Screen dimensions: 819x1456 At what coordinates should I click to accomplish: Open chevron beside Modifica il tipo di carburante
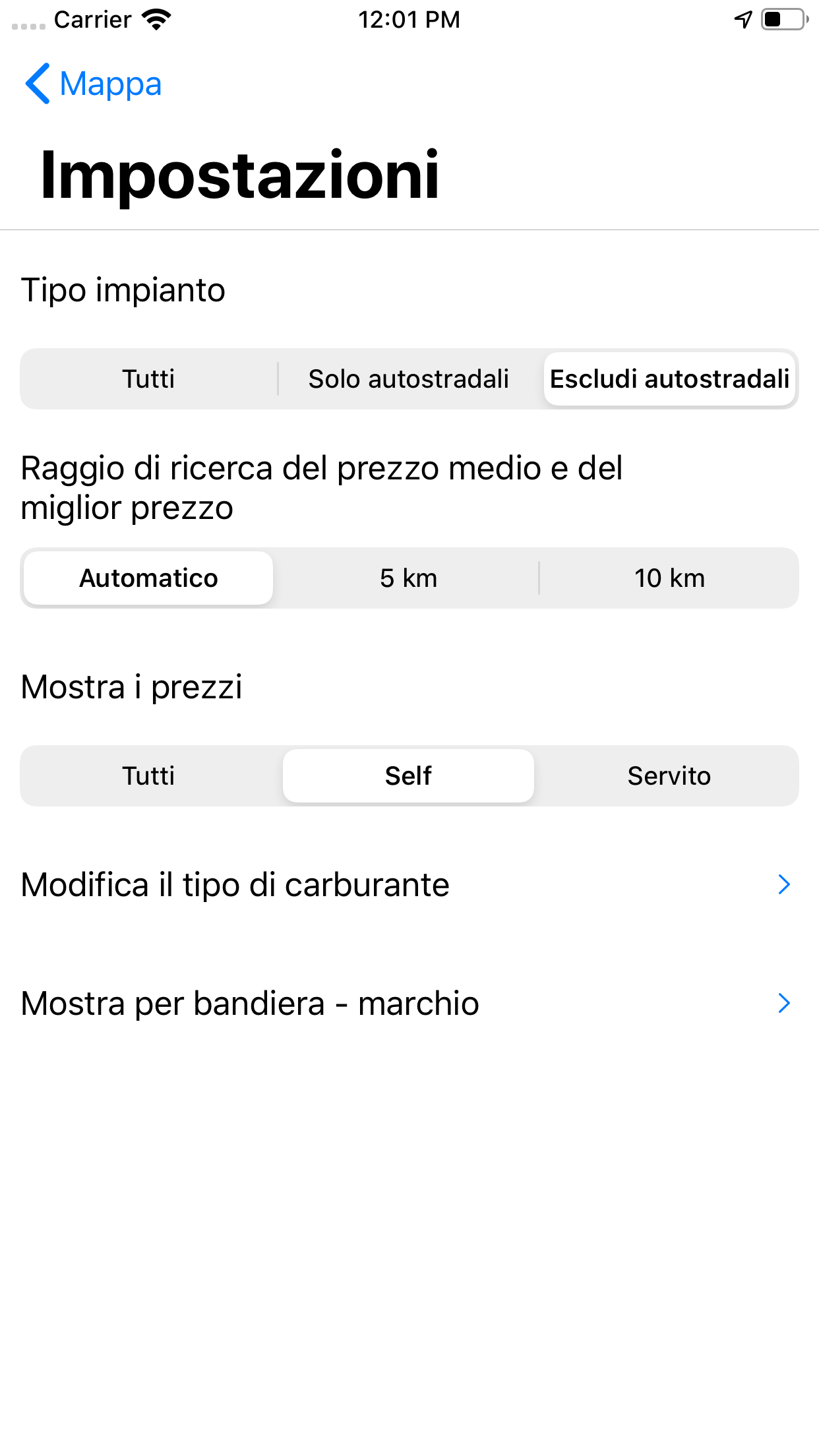tap(784, 885)
